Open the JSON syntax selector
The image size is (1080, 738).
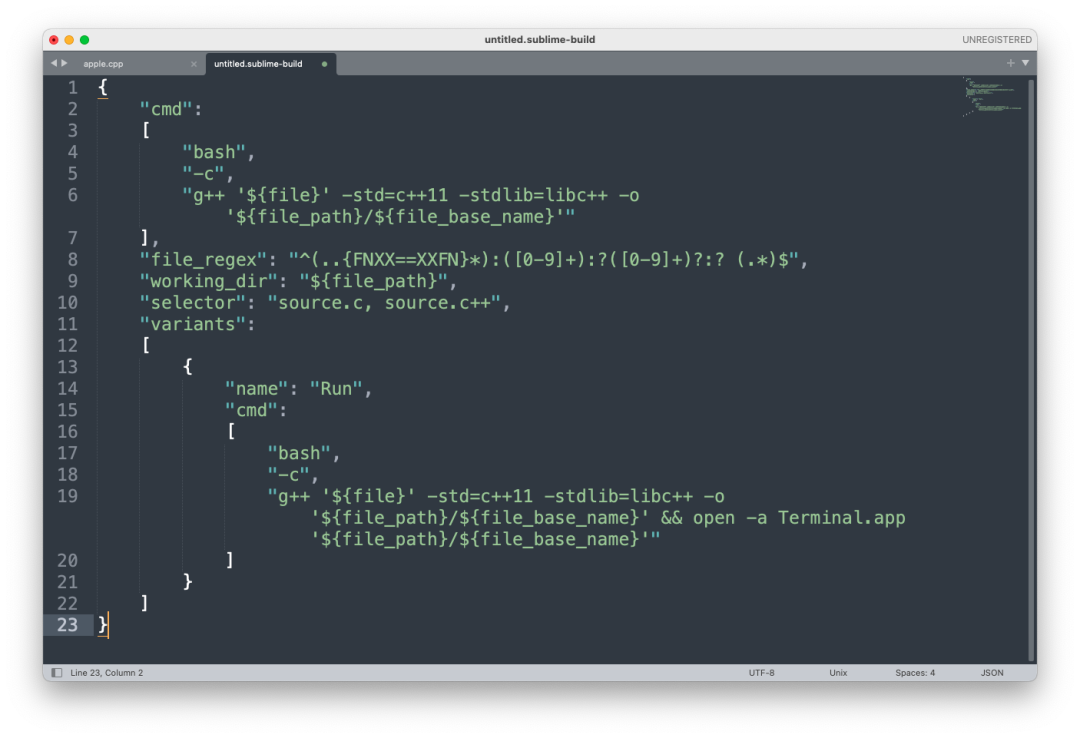pyautogui.click(x=992, y=673)
